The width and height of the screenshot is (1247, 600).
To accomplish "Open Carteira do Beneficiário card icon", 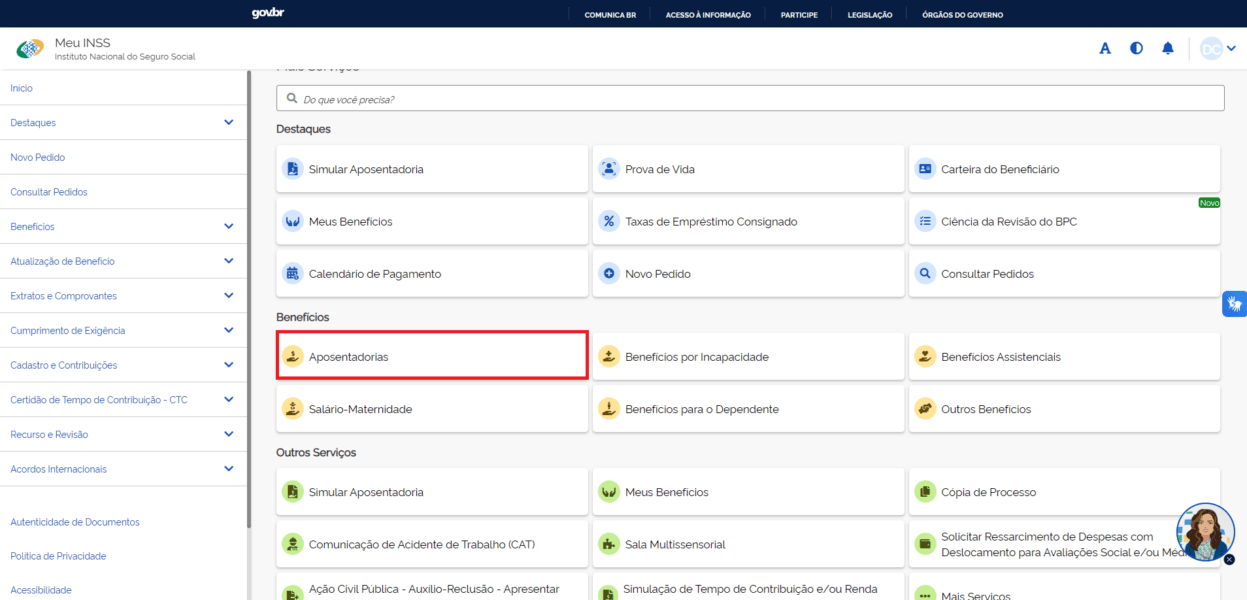I will [x=924, y=168].
